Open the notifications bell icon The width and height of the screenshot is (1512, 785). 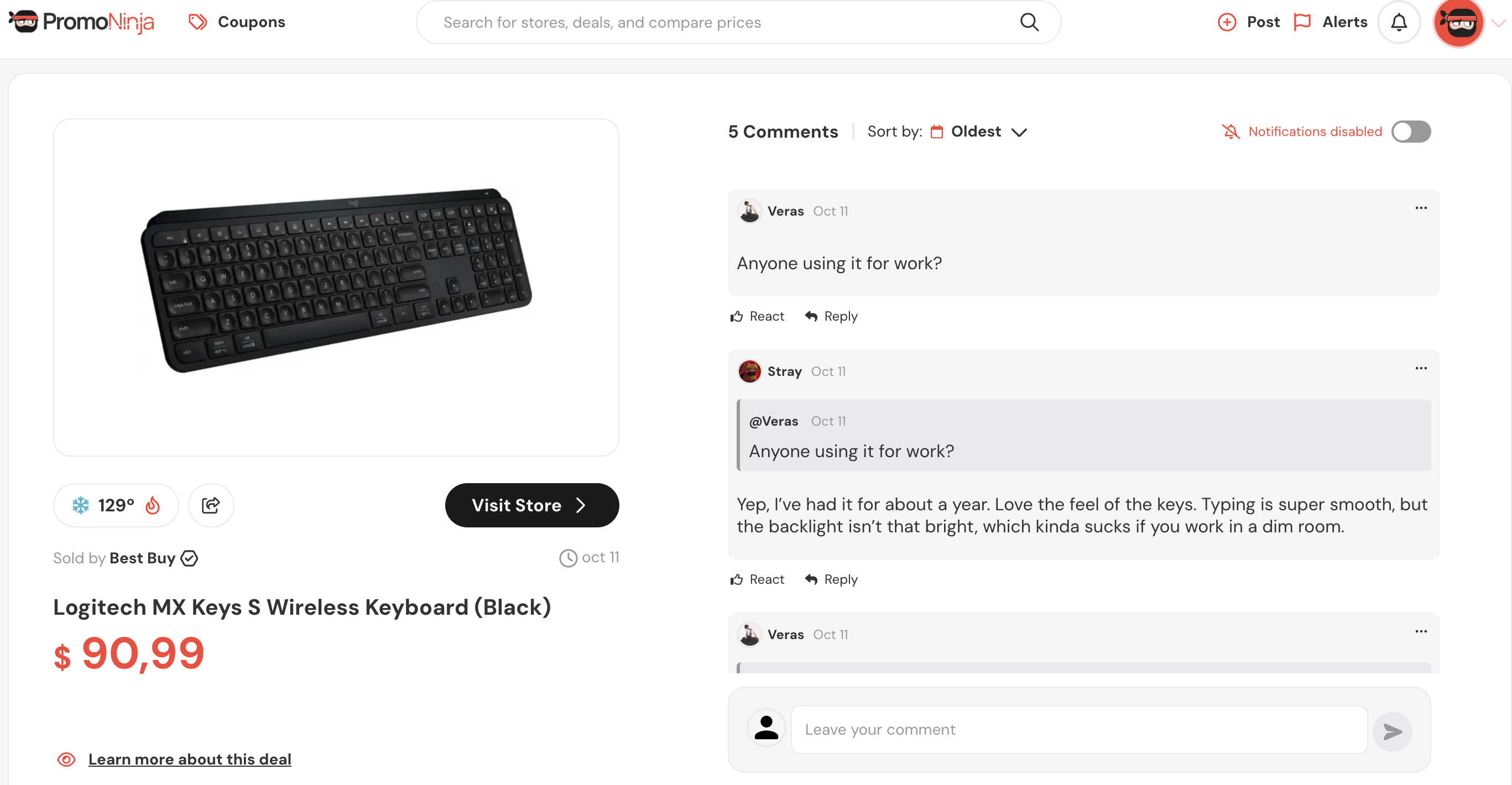[x=1399, y=22]
